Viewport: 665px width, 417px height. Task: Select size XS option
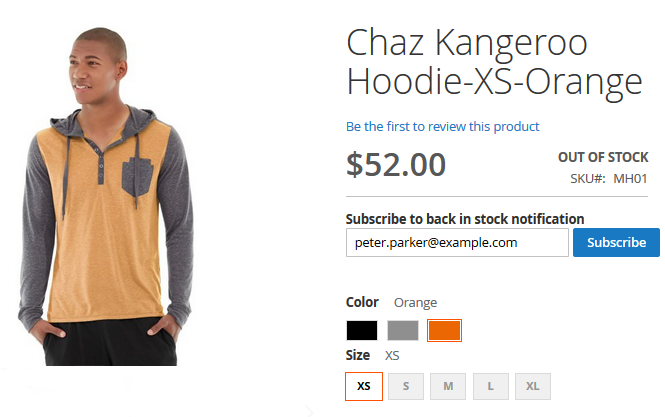[364, 386]
